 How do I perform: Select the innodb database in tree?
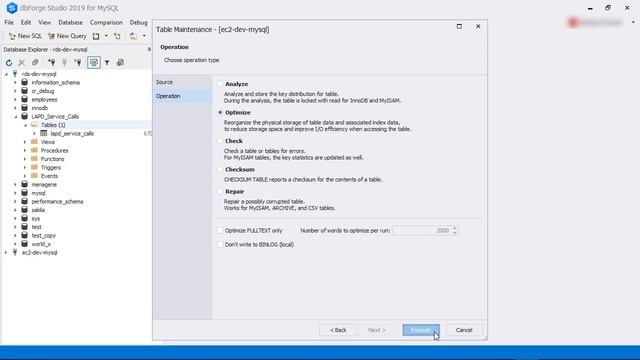pos(40,108)
